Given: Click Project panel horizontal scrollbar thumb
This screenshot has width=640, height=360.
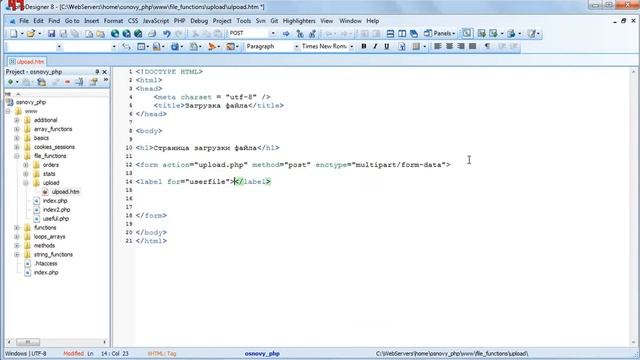Looking at the screenshot, I should 28,342.
